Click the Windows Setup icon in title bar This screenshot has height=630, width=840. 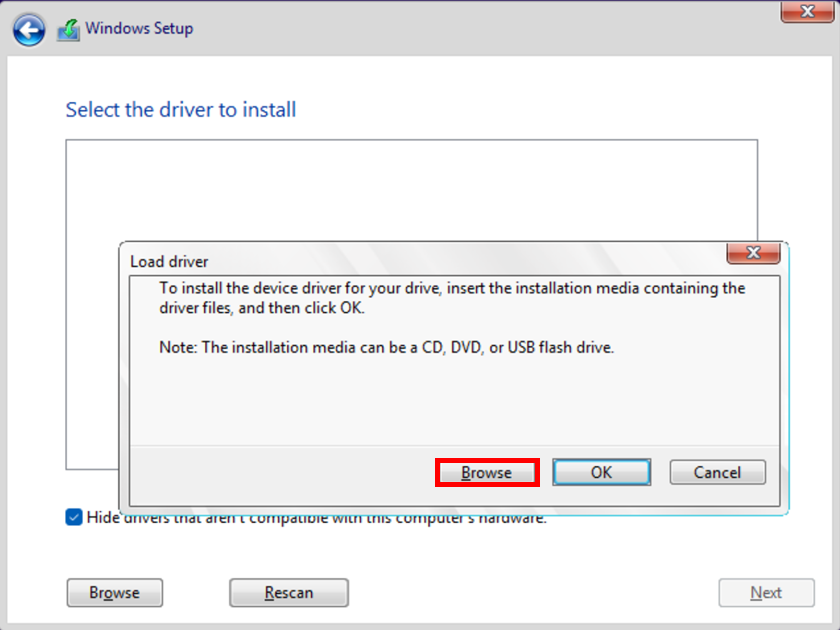(68, 29)
